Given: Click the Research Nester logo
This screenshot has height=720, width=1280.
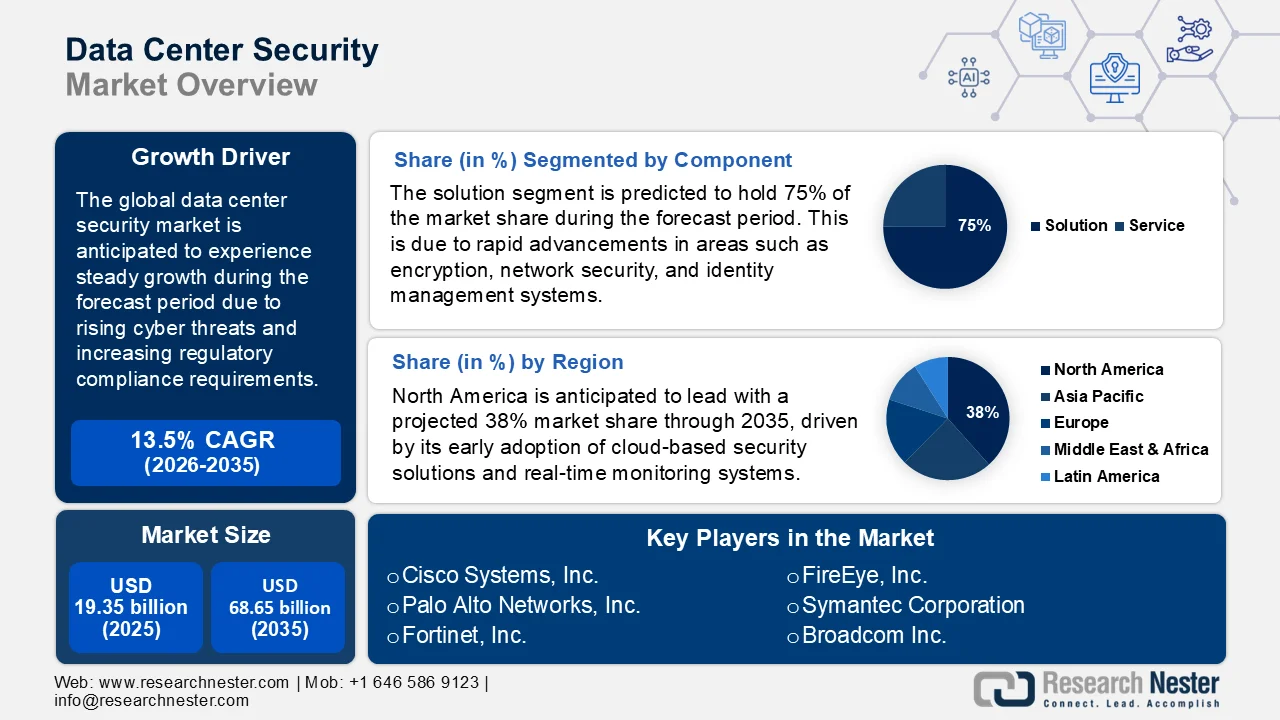Looking at the screenshot, I should 1096,687.
